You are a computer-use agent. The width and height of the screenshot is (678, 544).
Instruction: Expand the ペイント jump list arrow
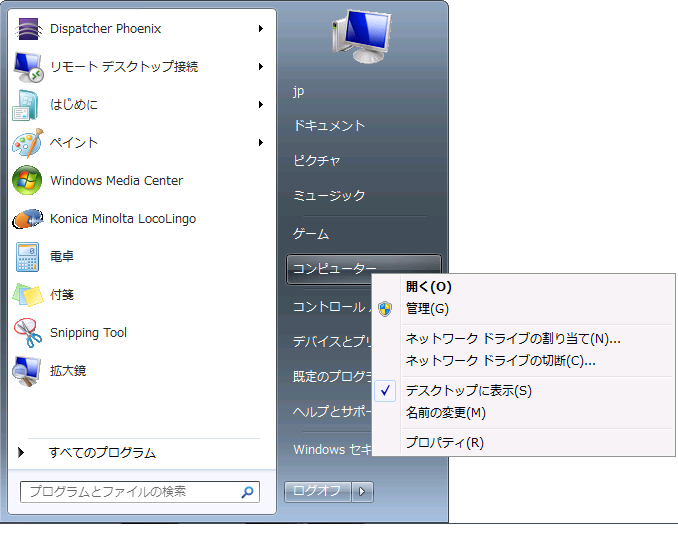pos(261,143)
